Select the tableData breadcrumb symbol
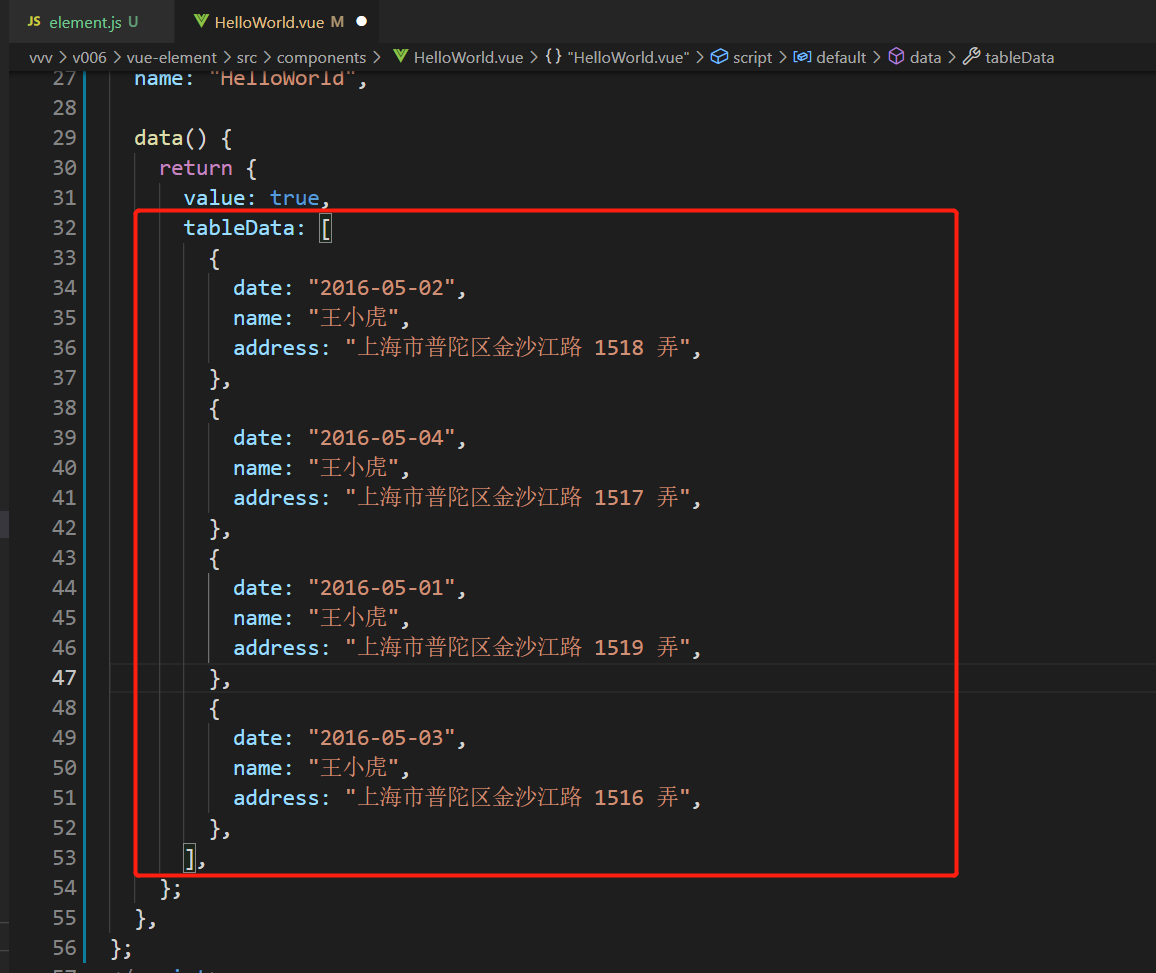The width and height of the screenshot is (1156, 973). (1019, 57)
